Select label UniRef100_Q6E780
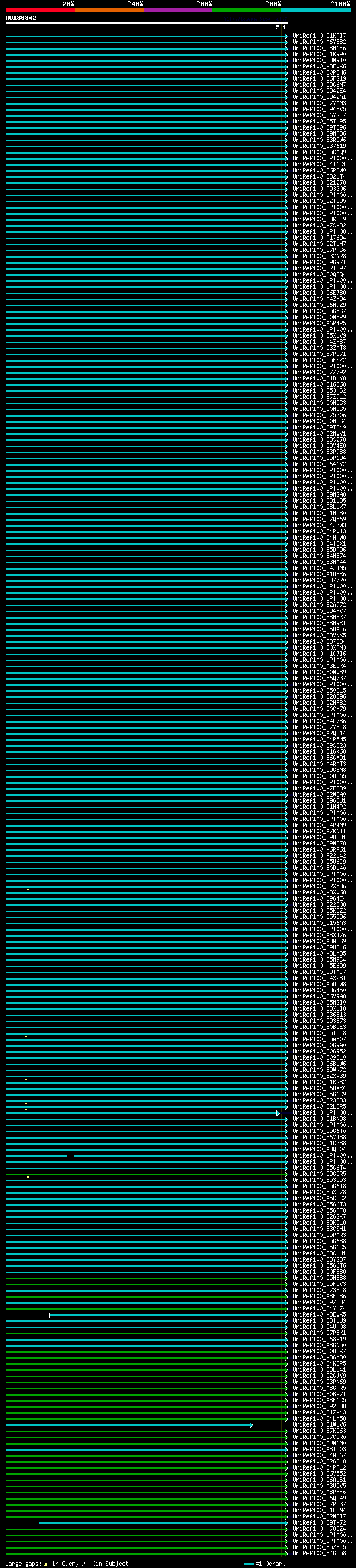 319,293
